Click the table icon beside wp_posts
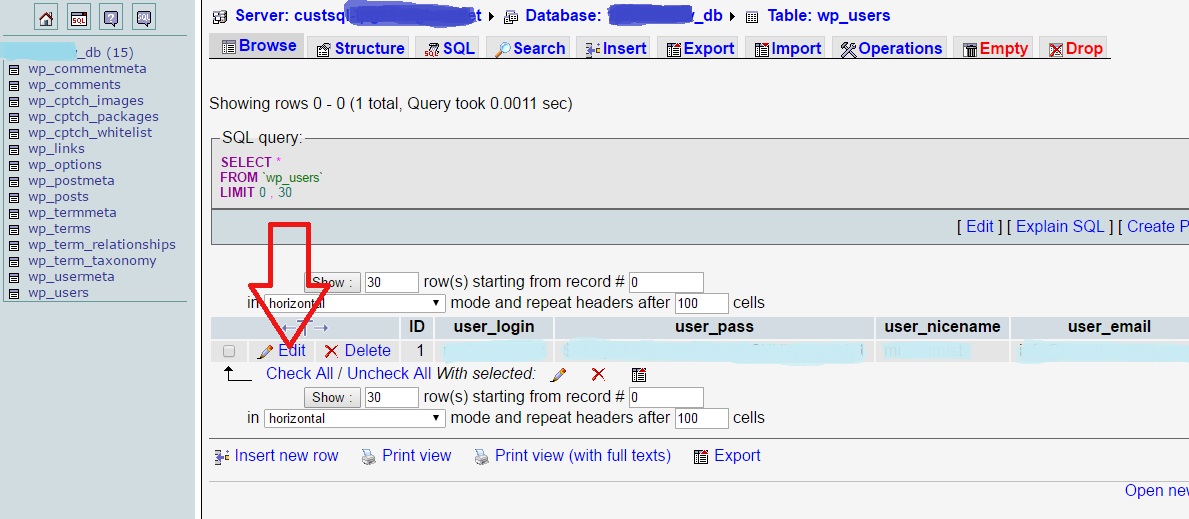Image resolution: width=1189 pixels, height=519 pixels. tap(14, 197)
